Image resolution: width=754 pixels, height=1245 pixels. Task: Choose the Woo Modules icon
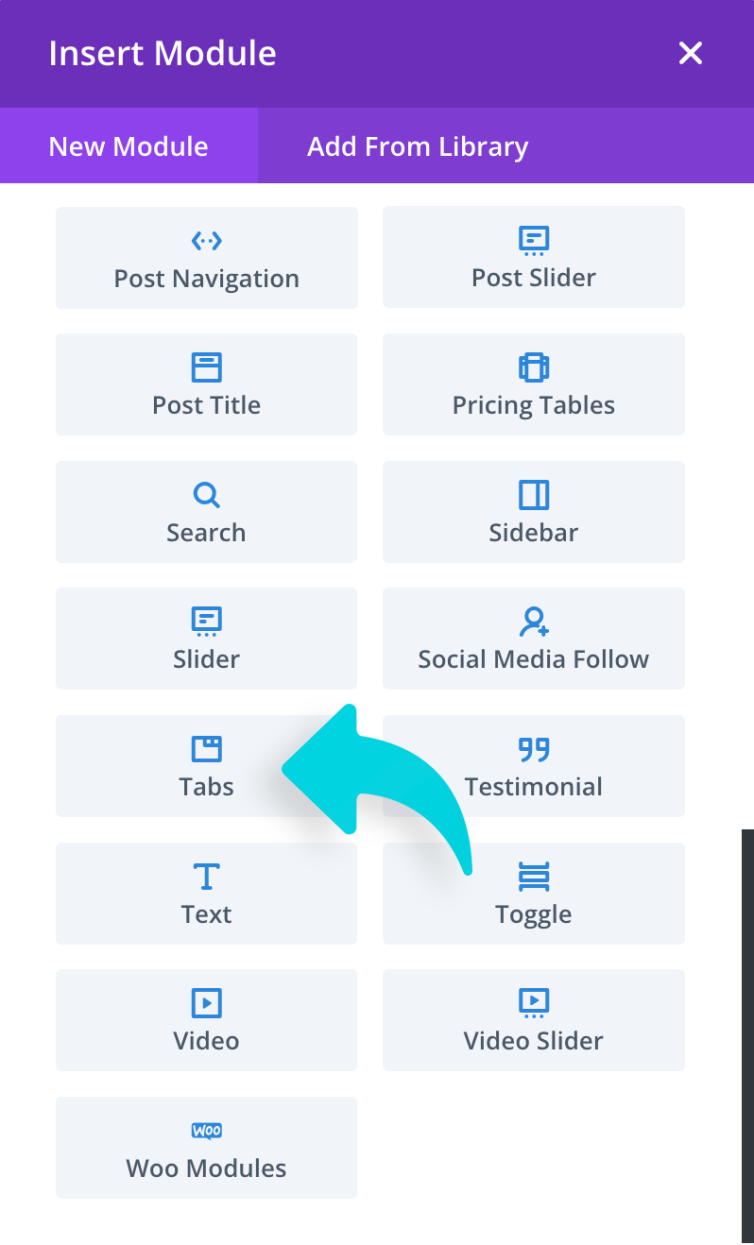(x=206, y=1131)
